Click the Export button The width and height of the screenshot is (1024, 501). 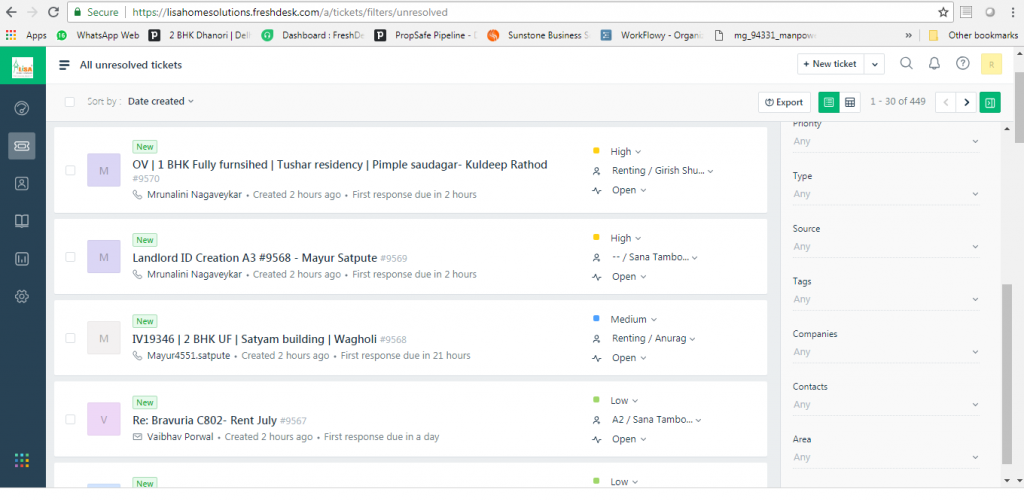(784, 102)
